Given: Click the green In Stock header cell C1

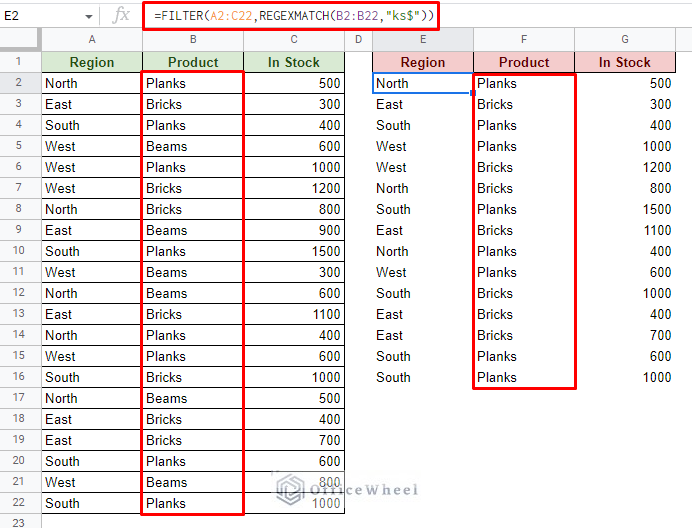Looking at the screenshot, I should pos(294,62).
